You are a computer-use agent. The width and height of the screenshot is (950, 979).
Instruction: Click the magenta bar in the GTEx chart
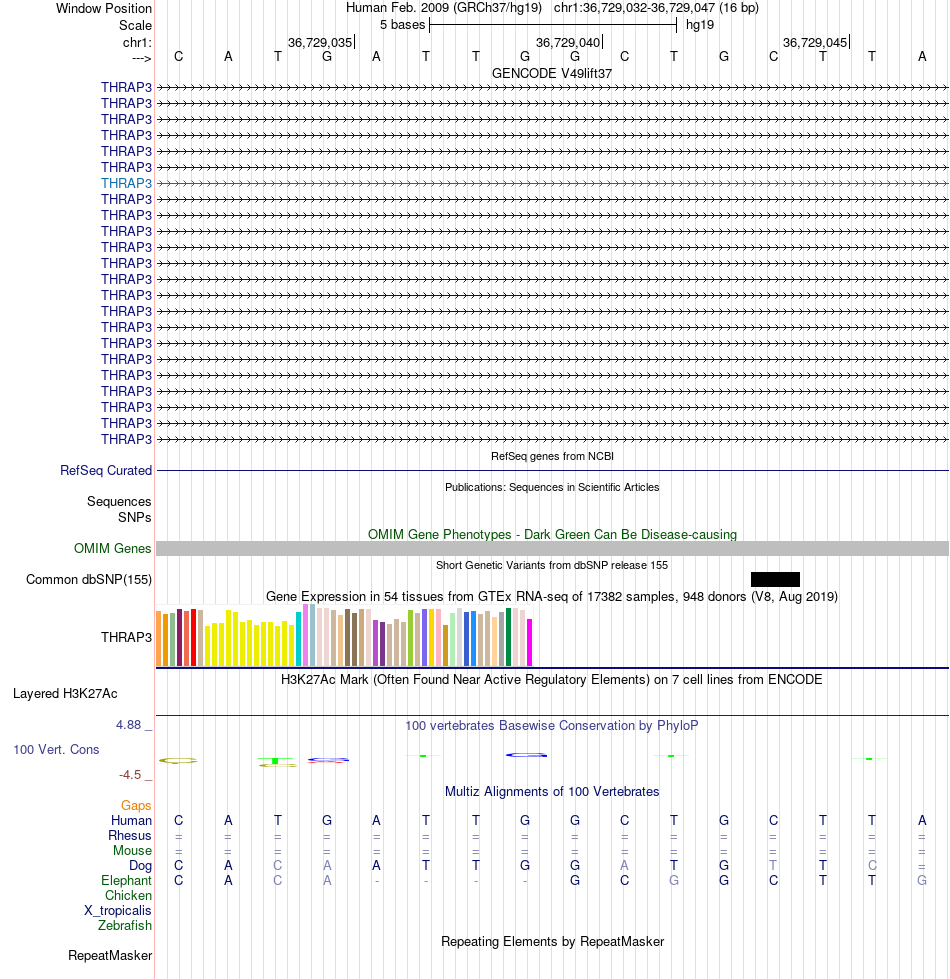click(x=529, y=642)
